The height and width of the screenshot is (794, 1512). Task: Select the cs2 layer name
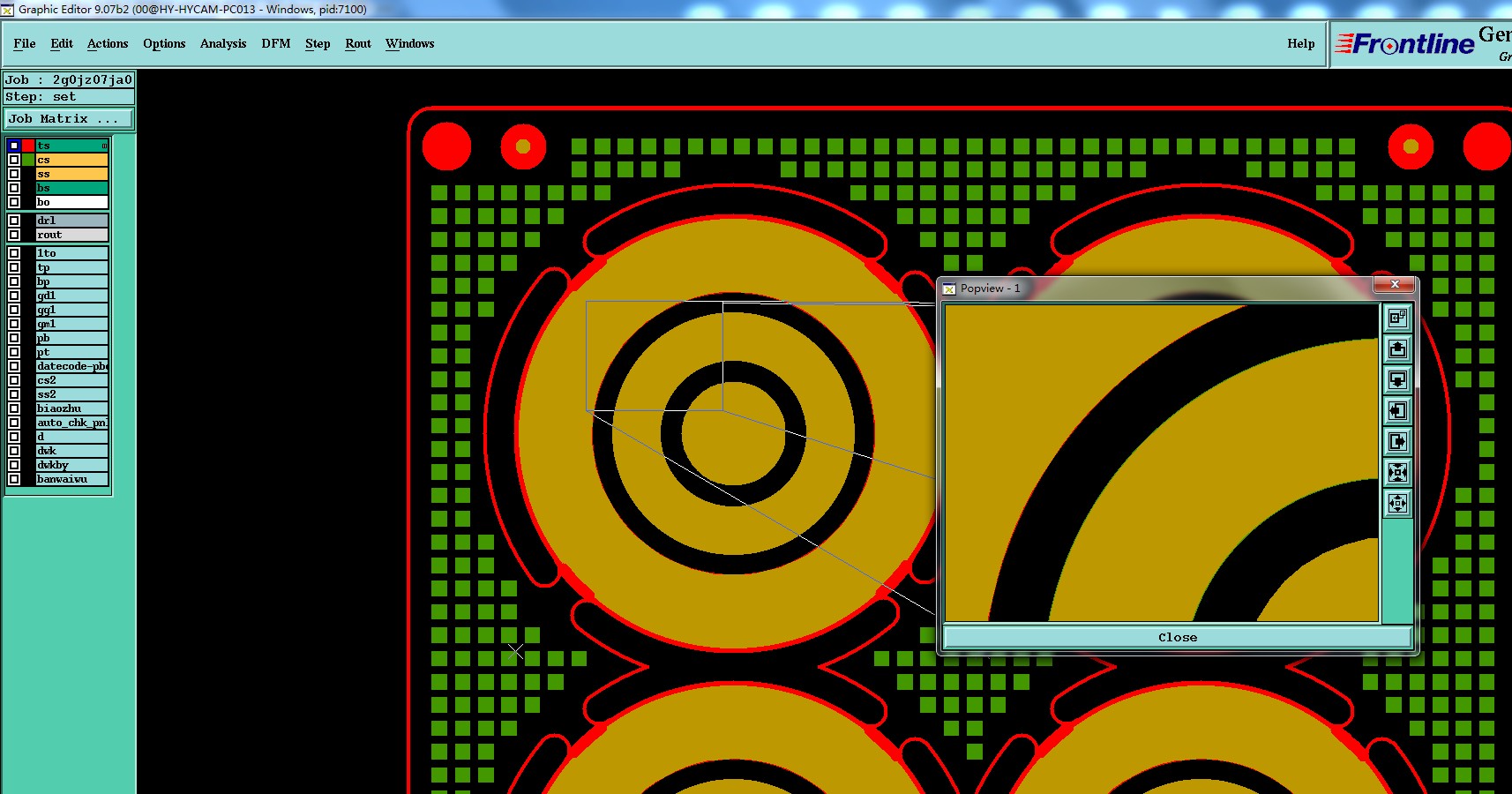(71, 380)
